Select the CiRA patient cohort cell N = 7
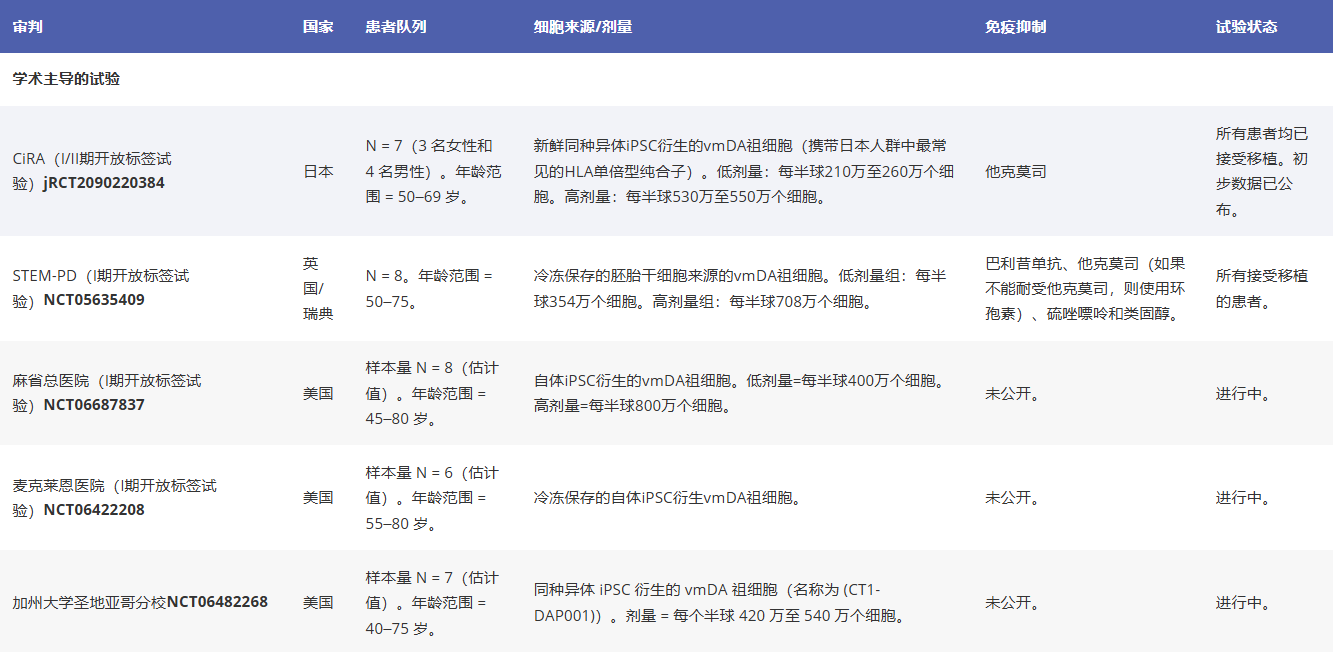This screenshot has width=1333, height=652. click(x=430, y=171)
